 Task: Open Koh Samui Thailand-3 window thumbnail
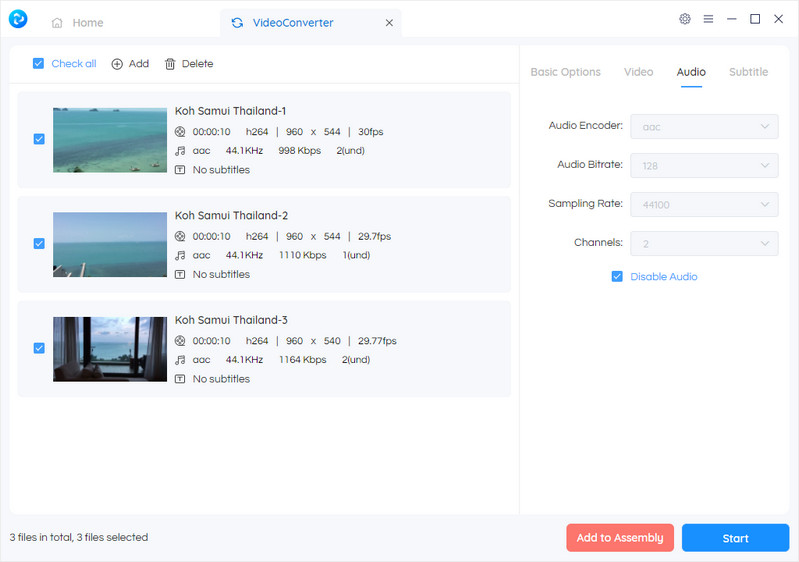click(110, 349)
